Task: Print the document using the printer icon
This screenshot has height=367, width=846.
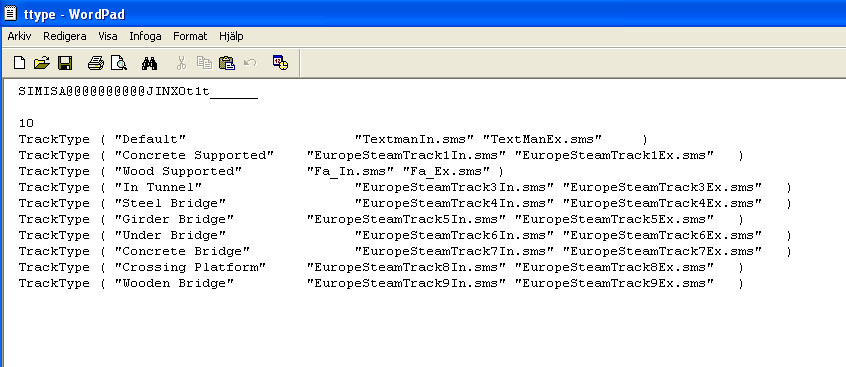Action: (x=95, y=63)
